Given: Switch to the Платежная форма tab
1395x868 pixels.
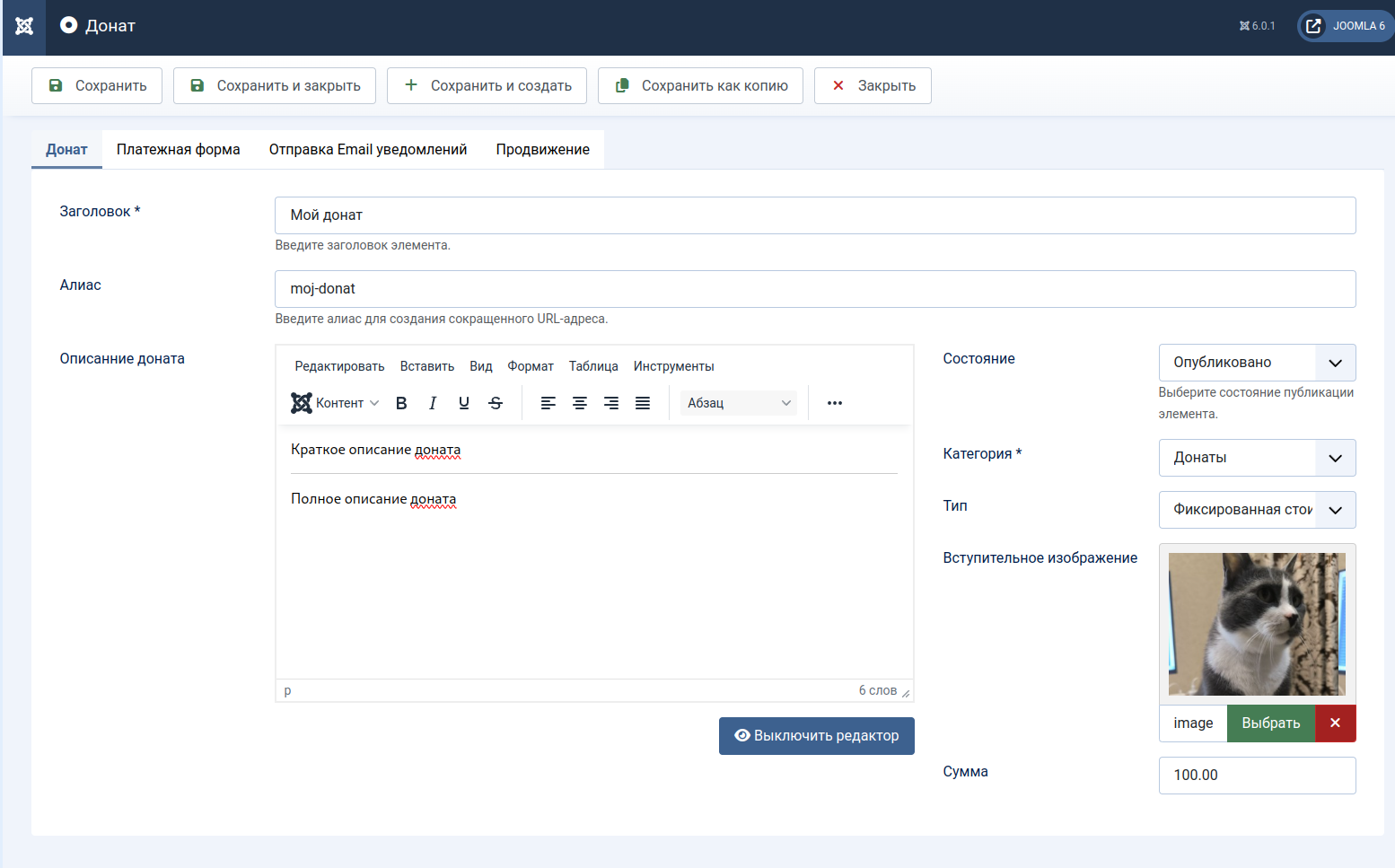Looking at the screenshot, I should (178, 150).
